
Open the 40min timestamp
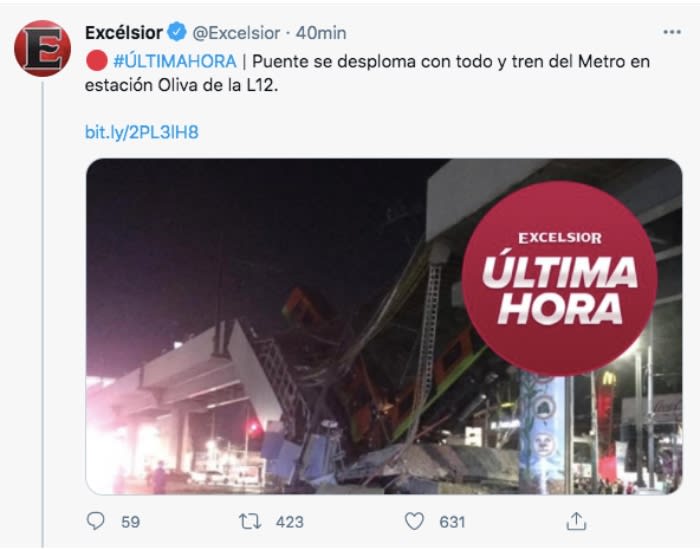pyautogui.click(x=321, y=33)
